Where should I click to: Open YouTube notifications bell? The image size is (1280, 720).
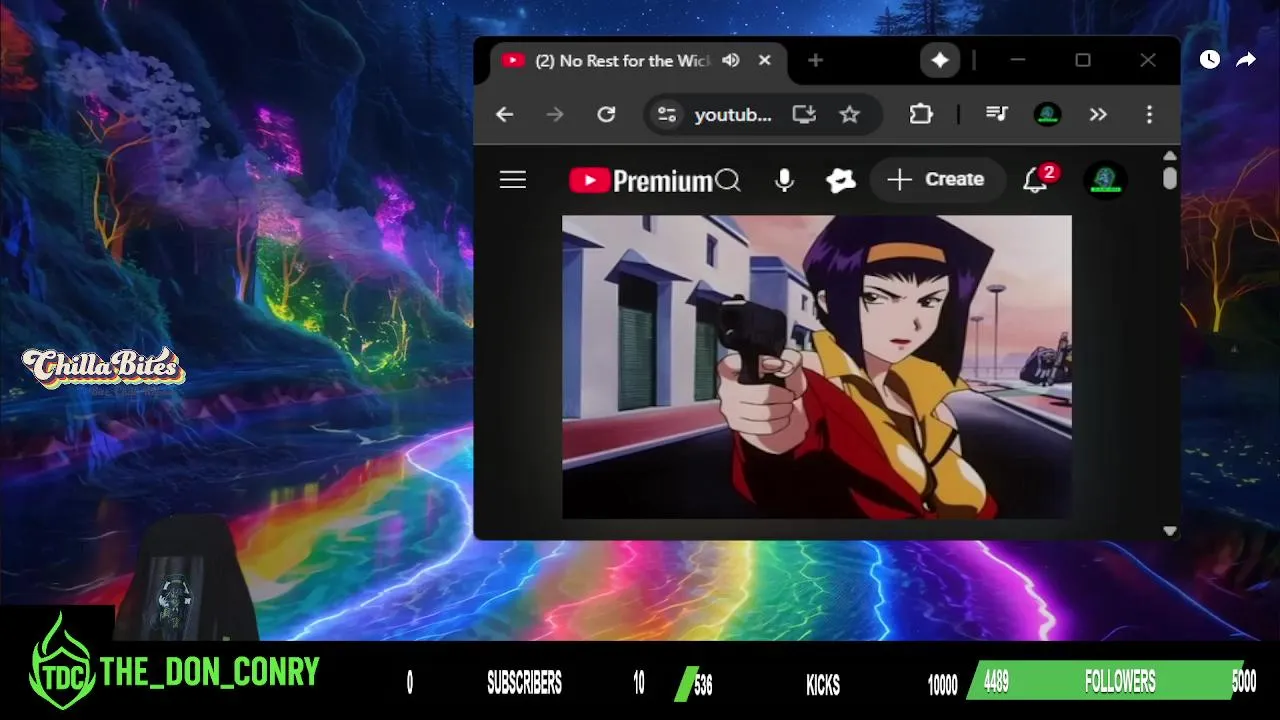[x=1037, y=180]
